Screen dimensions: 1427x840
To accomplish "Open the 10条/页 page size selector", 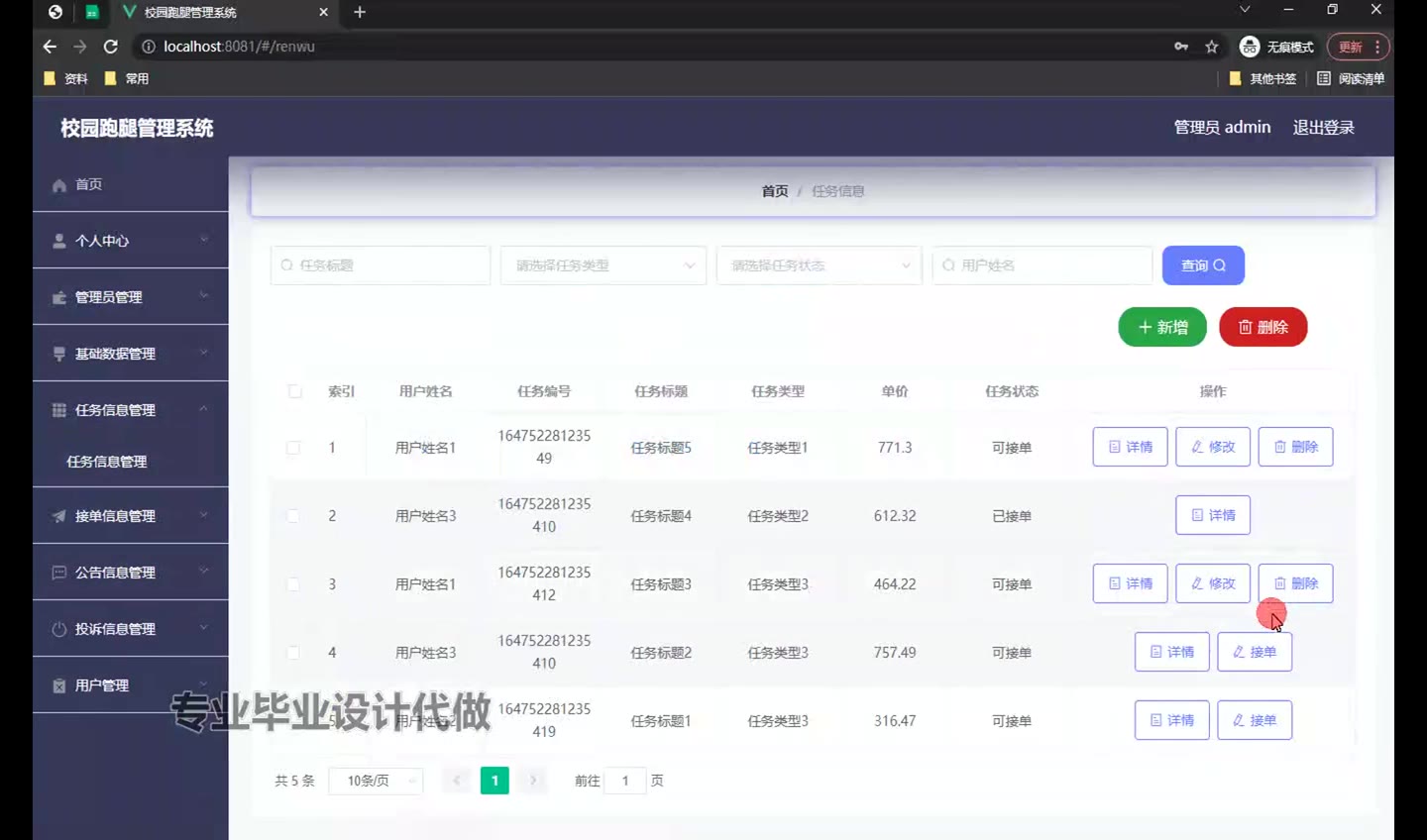I will click(376, 781).
